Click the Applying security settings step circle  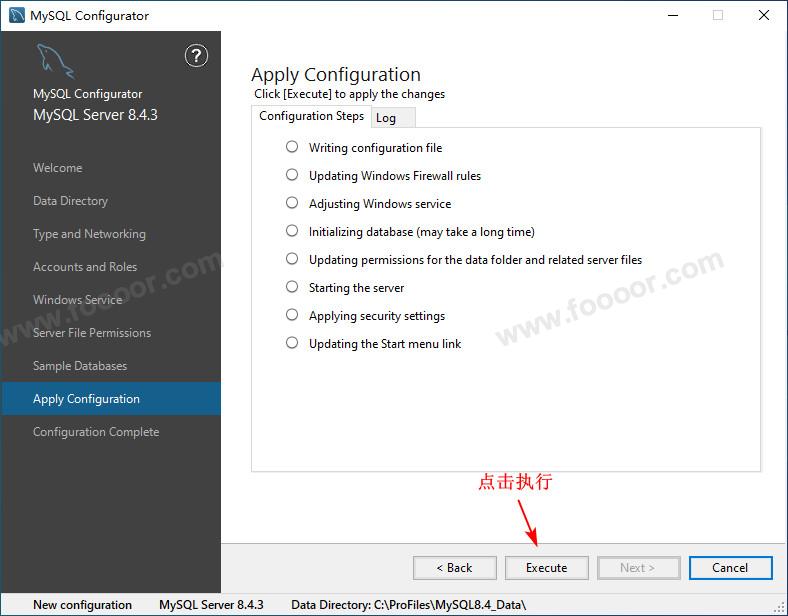tap(292, 315)
